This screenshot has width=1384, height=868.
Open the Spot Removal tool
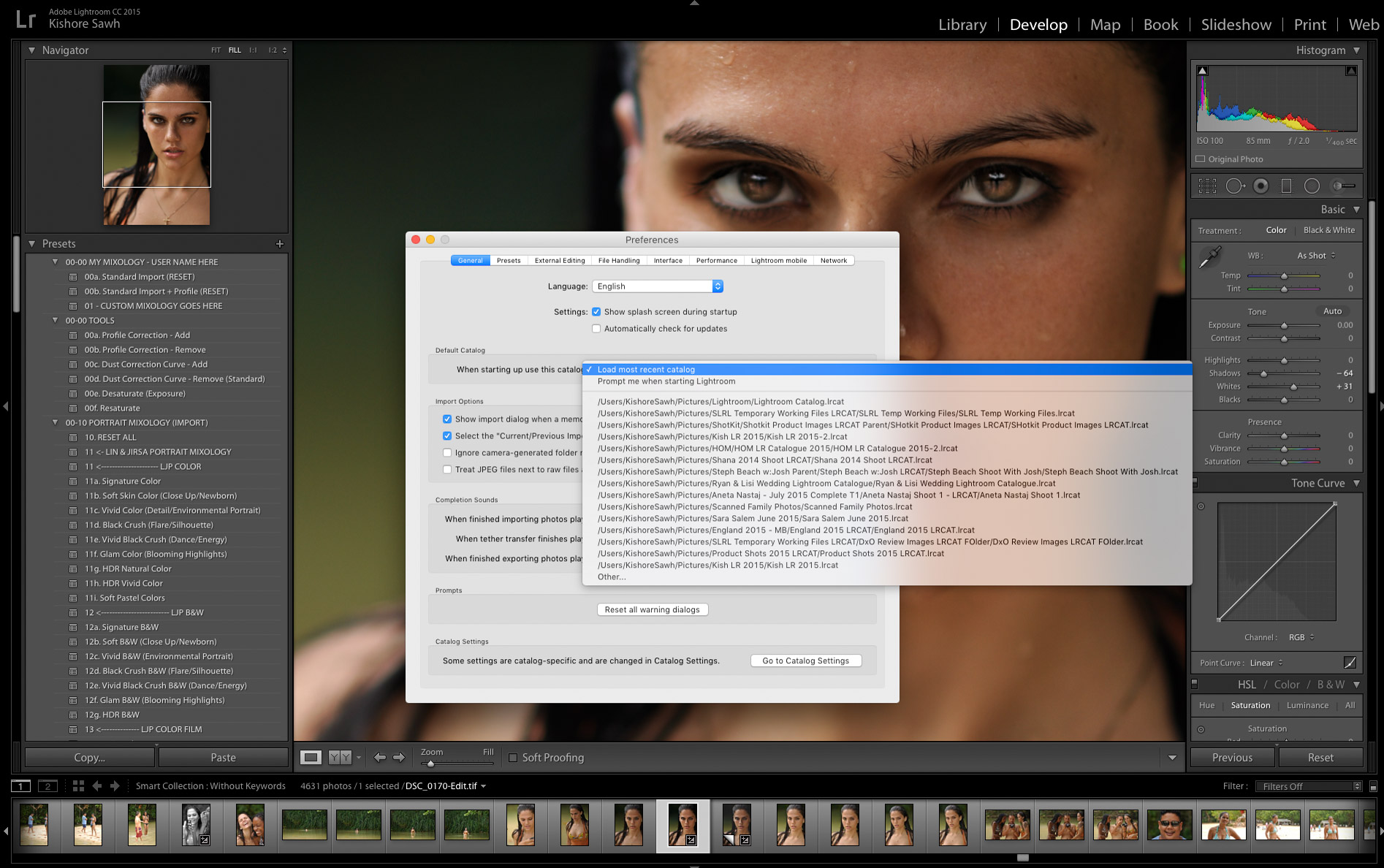click(1235, 186)
